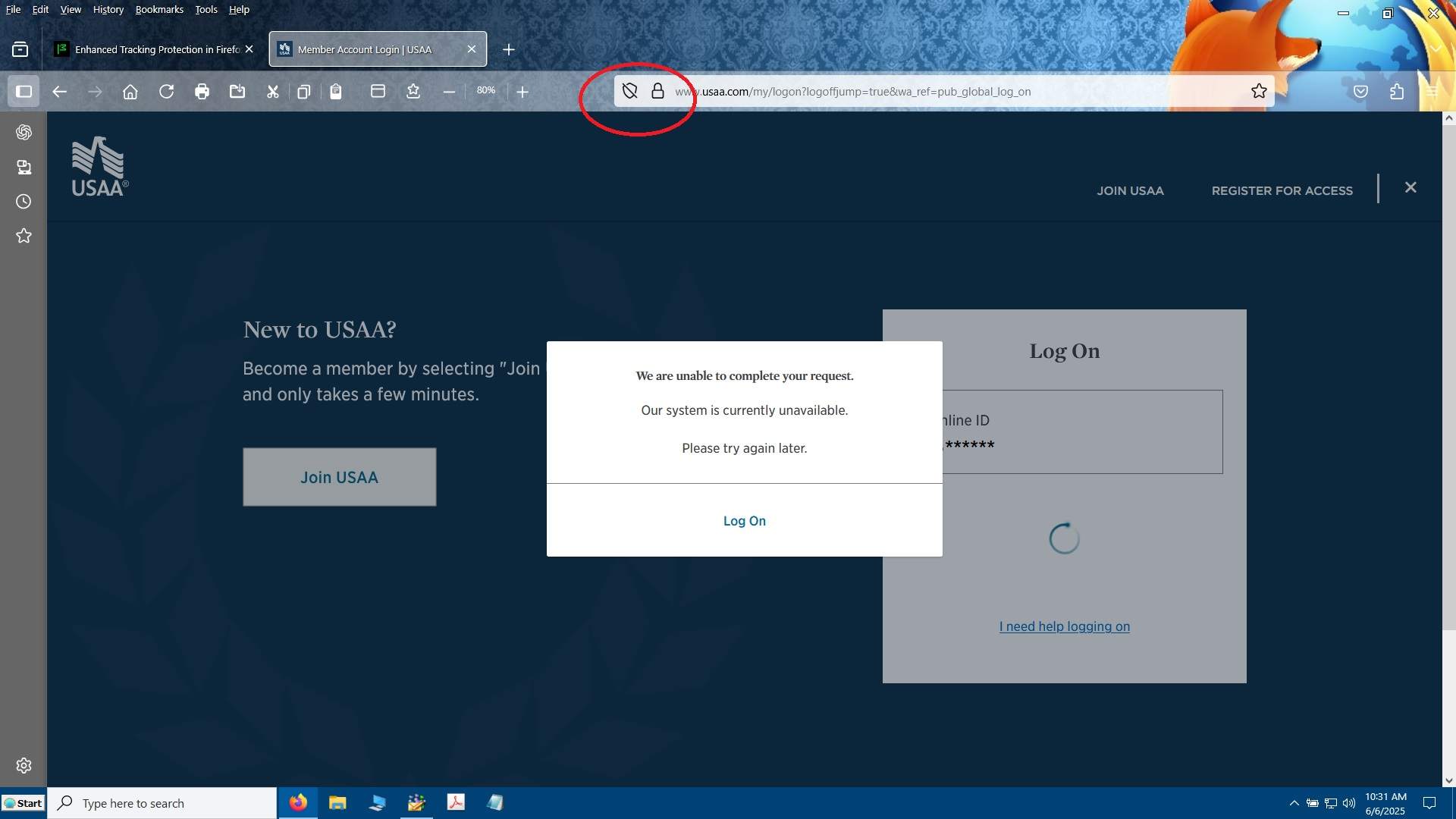Click the save page toolbar icon
The height and width of the screenshot is (819, 1456).
coord(237,92)
